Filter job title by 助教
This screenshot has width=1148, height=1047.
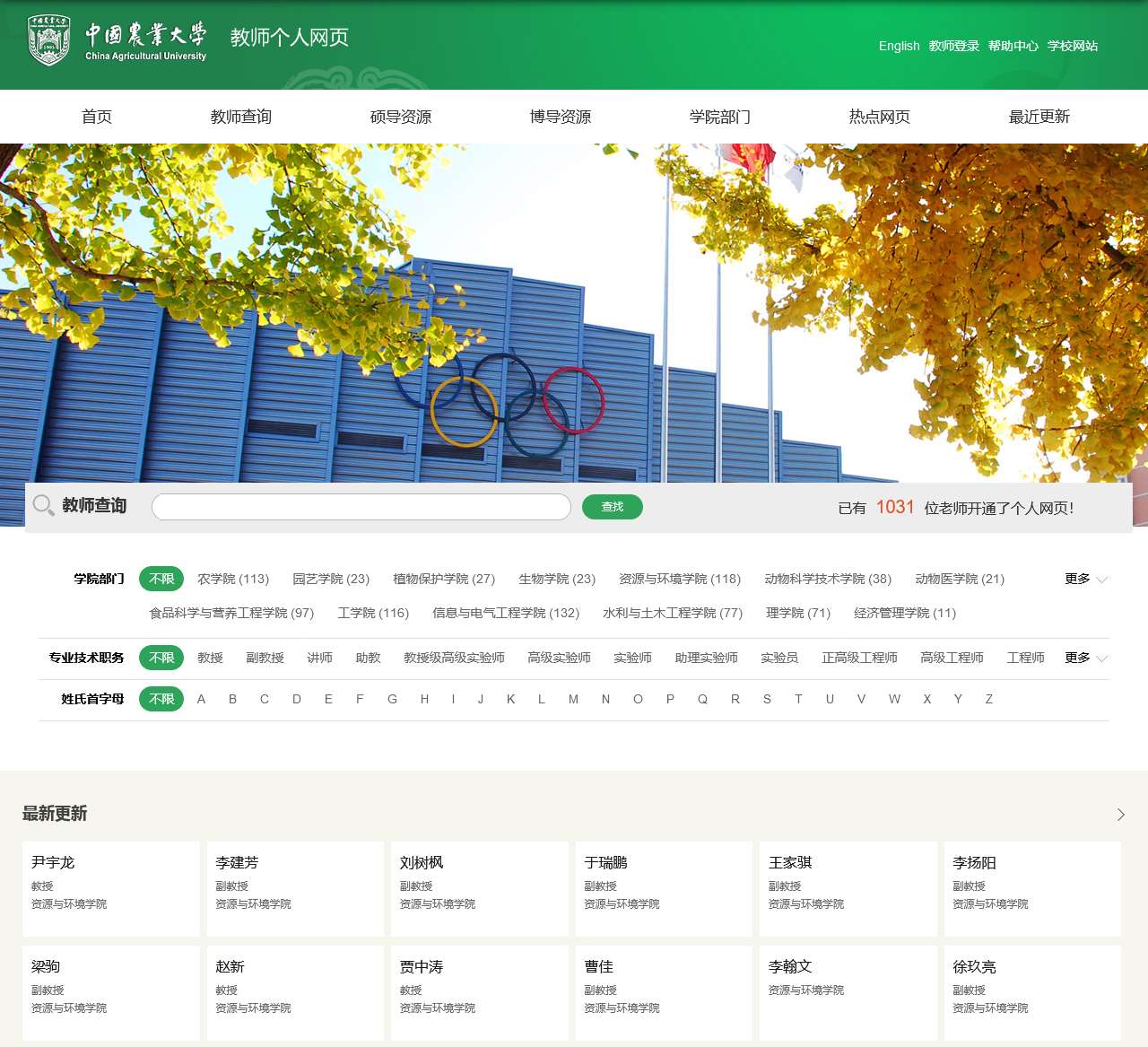[x=368, y=658]
